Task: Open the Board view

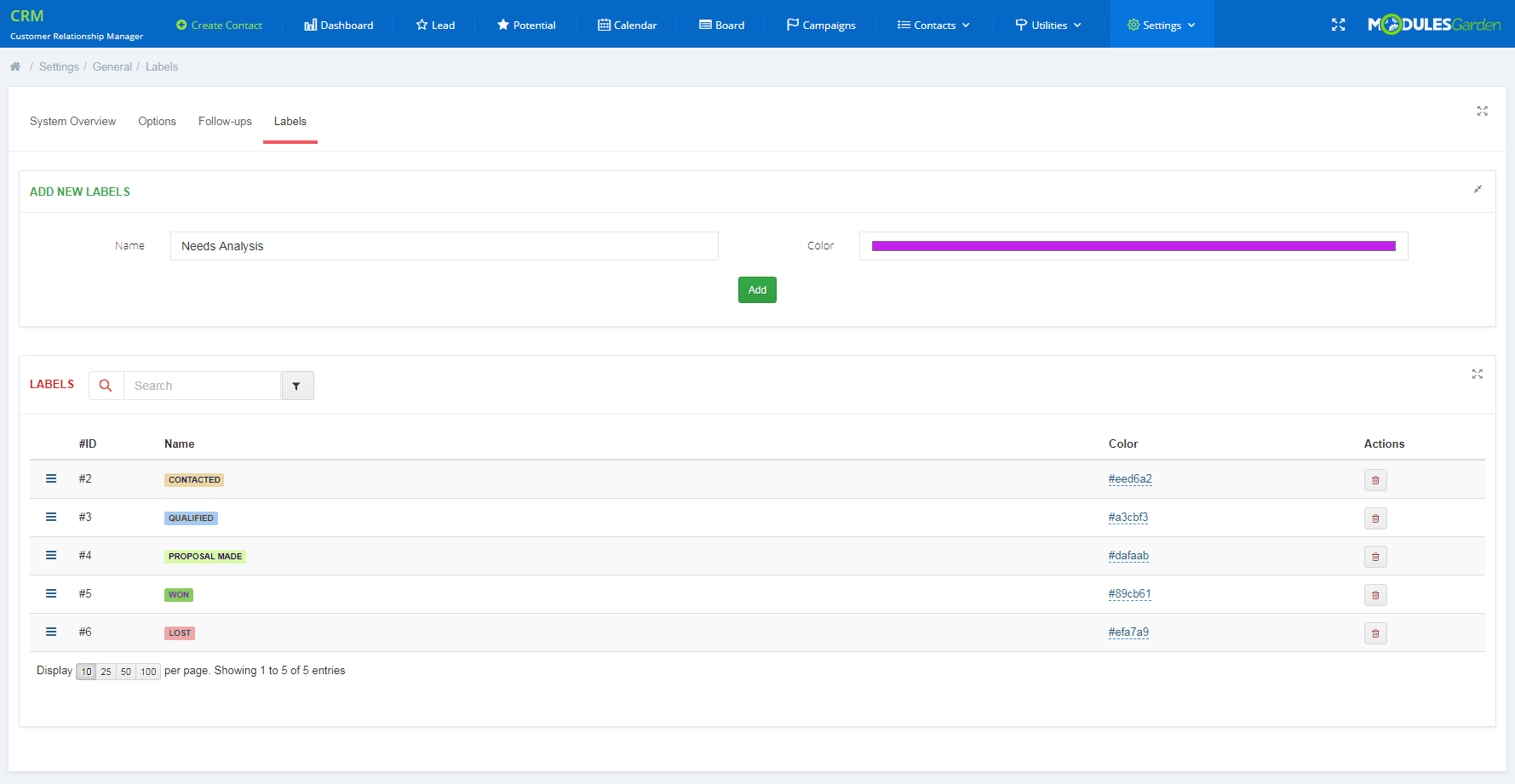Action: [x=721, y=25]
